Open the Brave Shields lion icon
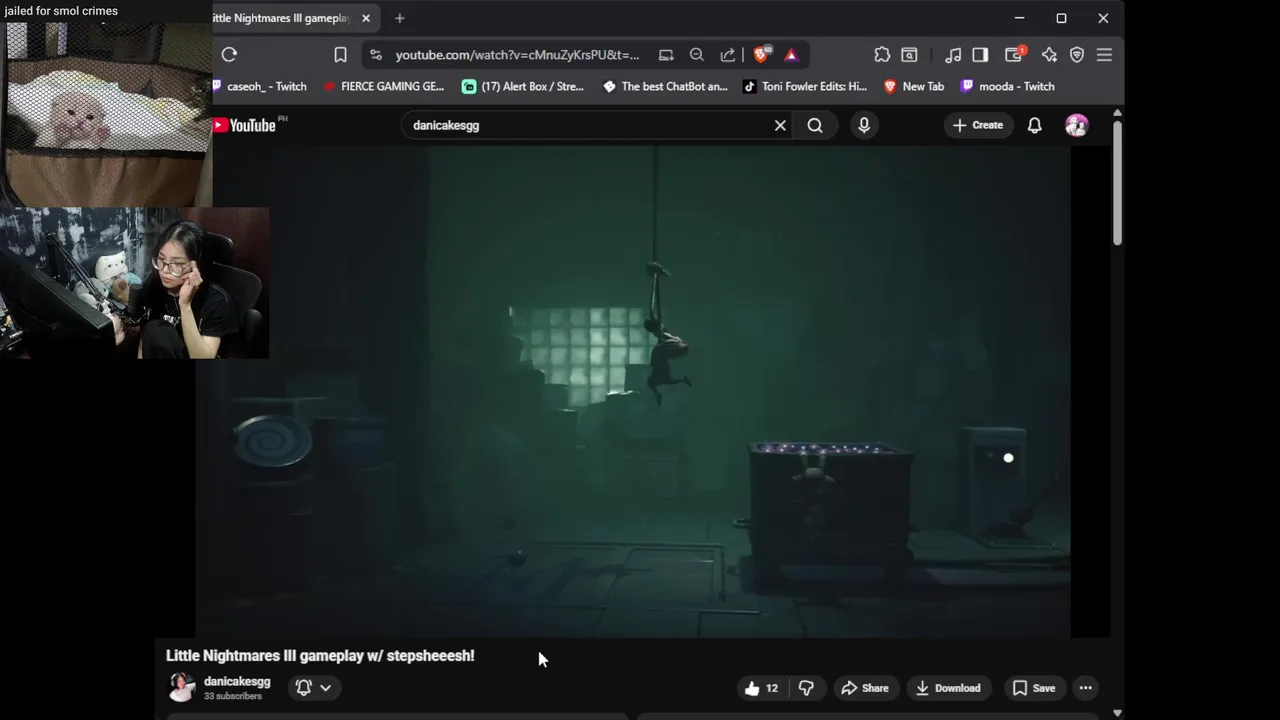 (762, 55)
